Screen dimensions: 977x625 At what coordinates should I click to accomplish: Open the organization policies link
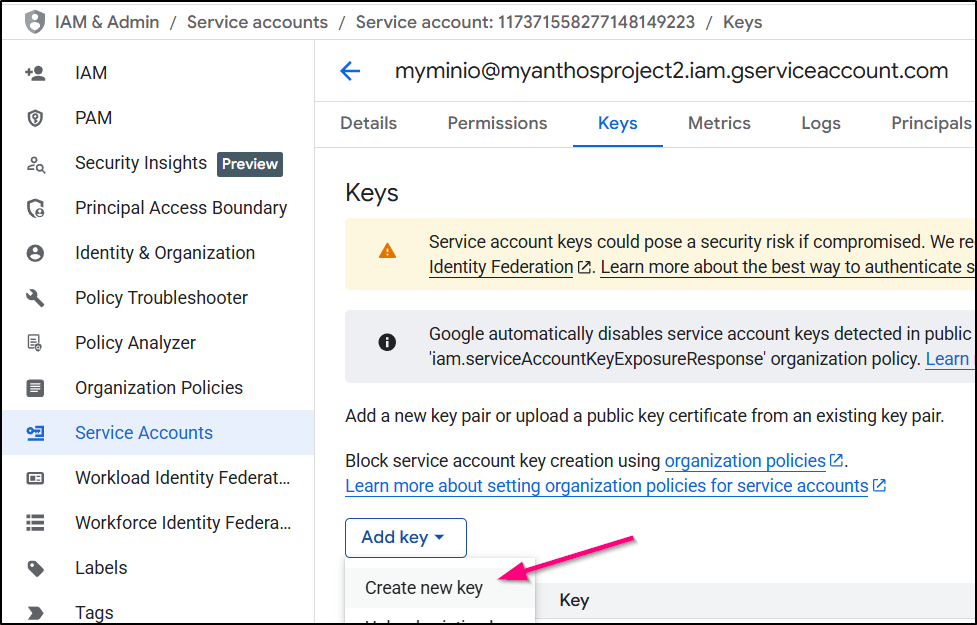coord(745,461)
